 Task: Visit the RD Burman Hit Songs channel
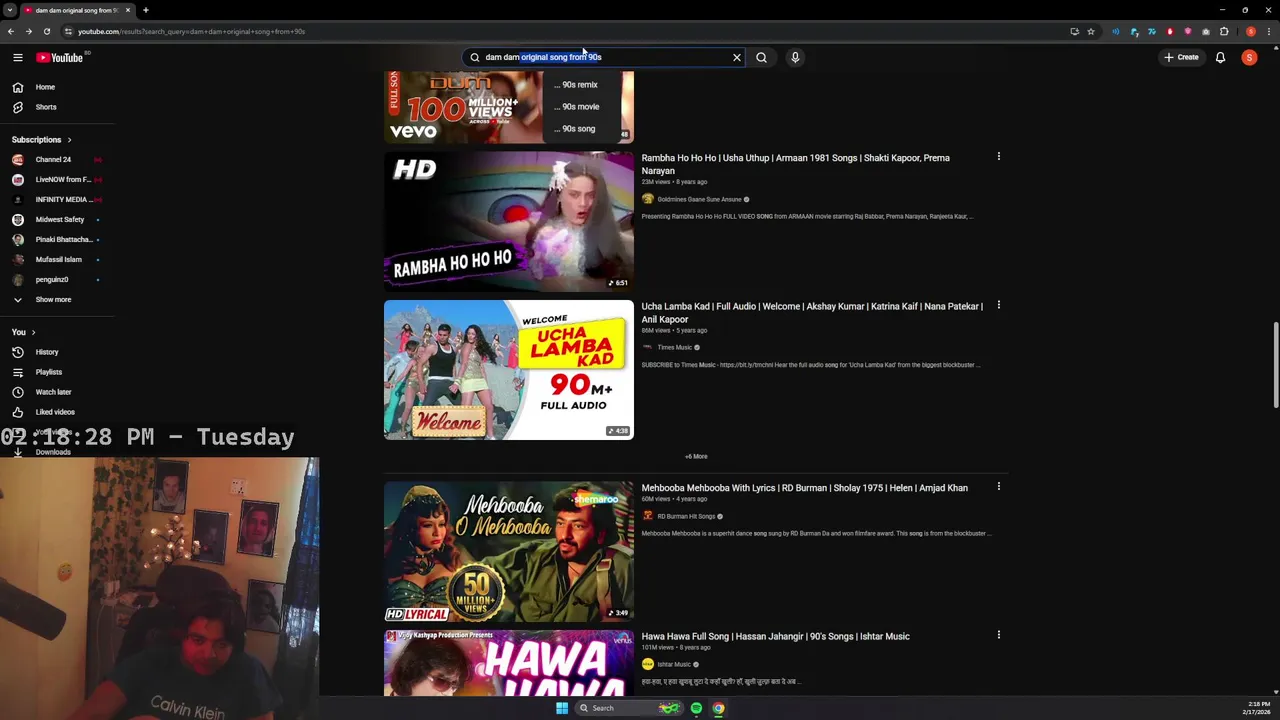(x=686, y=517)
